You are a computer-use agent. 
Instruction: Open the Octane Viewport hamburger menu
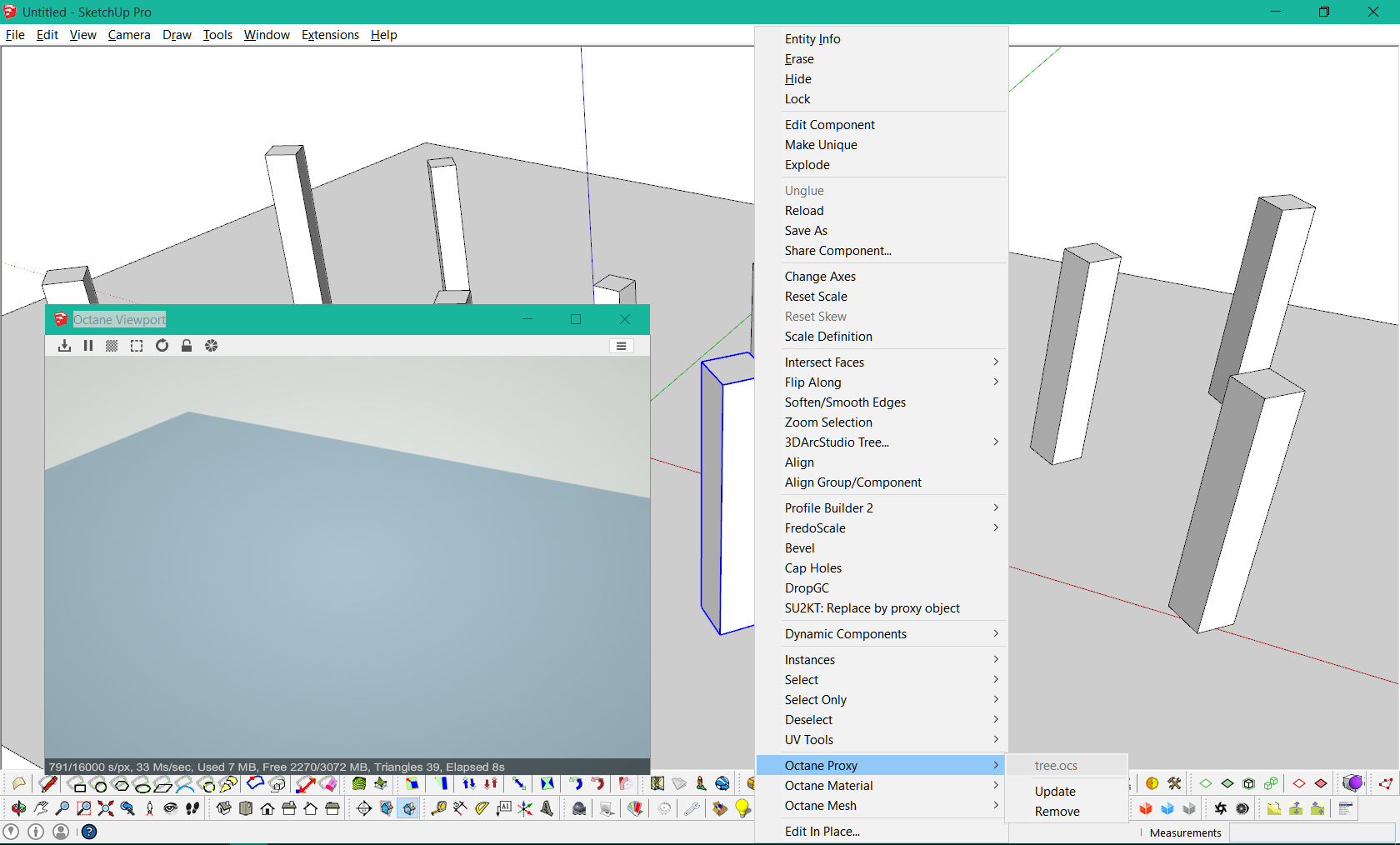622,346
